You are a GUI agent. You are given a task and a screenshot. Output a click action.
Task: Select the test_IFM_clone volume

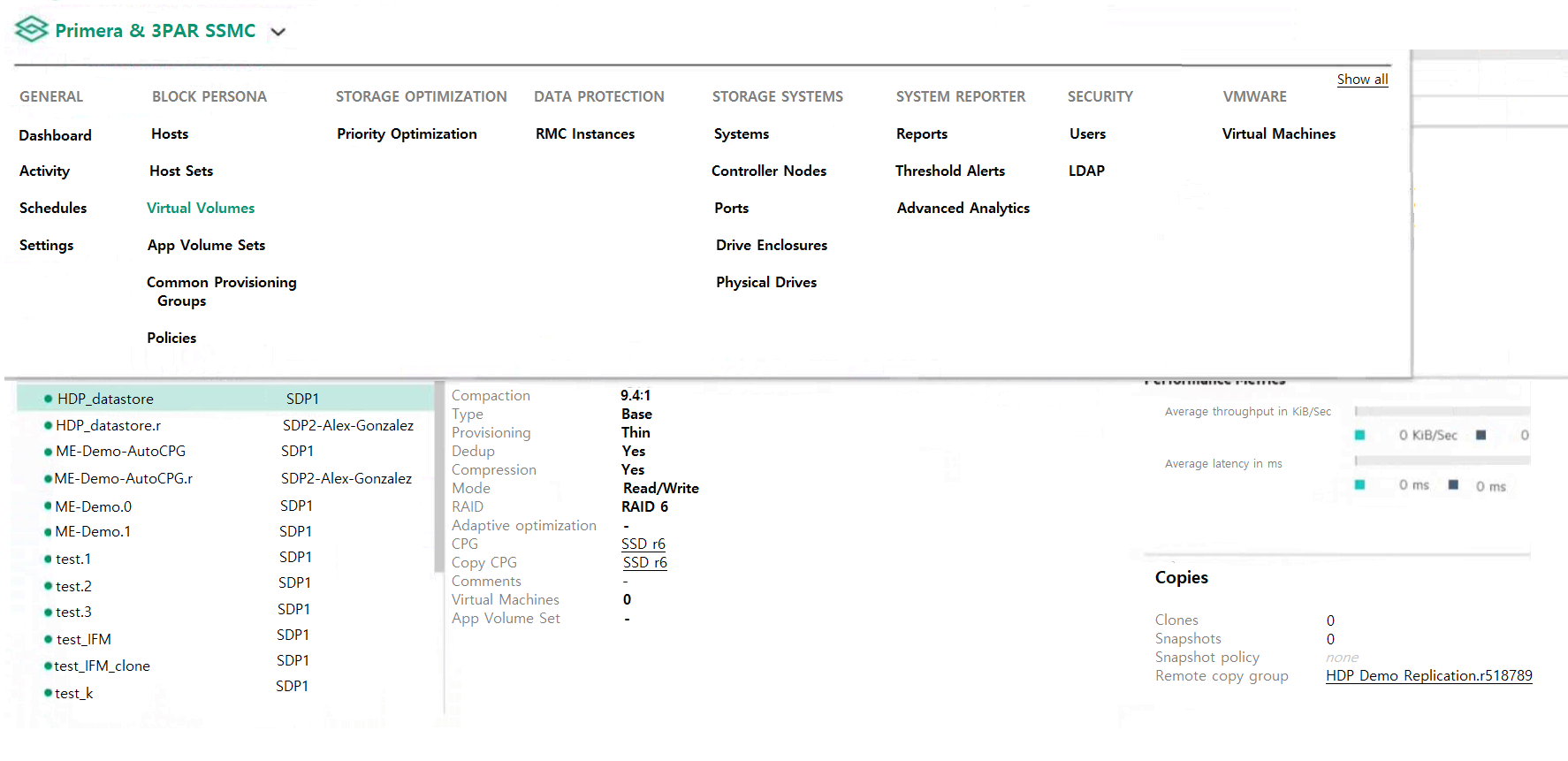click(x=102, y=666)
